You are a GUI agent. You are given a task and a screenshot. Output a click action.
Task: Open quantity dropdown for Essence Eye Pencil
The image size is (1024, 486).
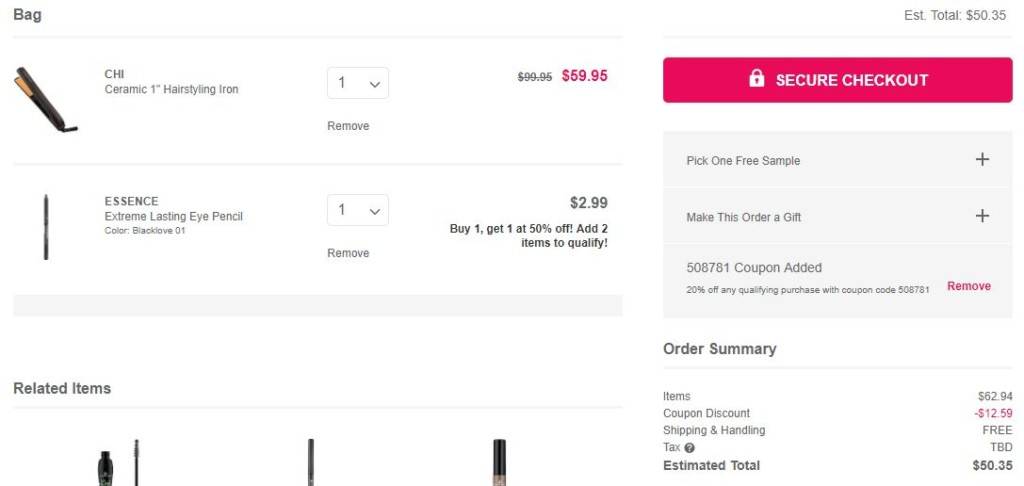[358, 210]
